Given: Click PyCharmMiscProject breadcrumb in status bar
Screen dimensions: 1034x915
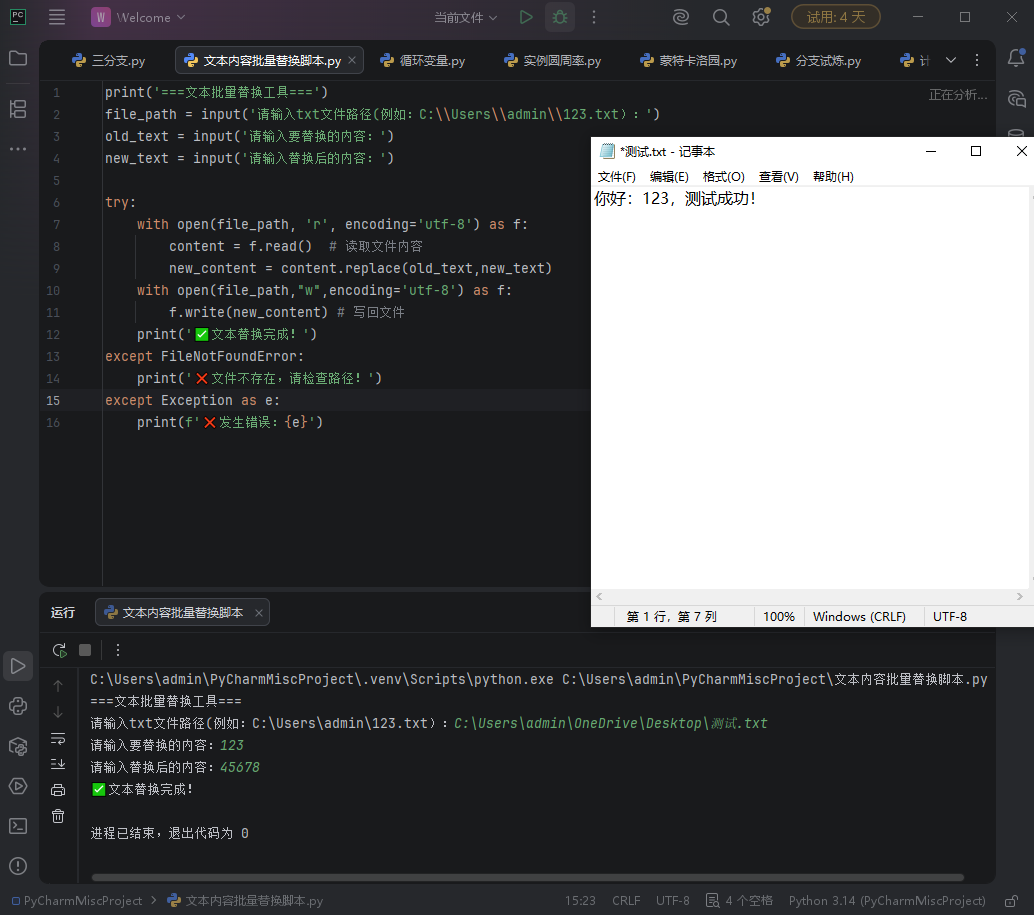Looking at the screenshot, I should (76, 900).
